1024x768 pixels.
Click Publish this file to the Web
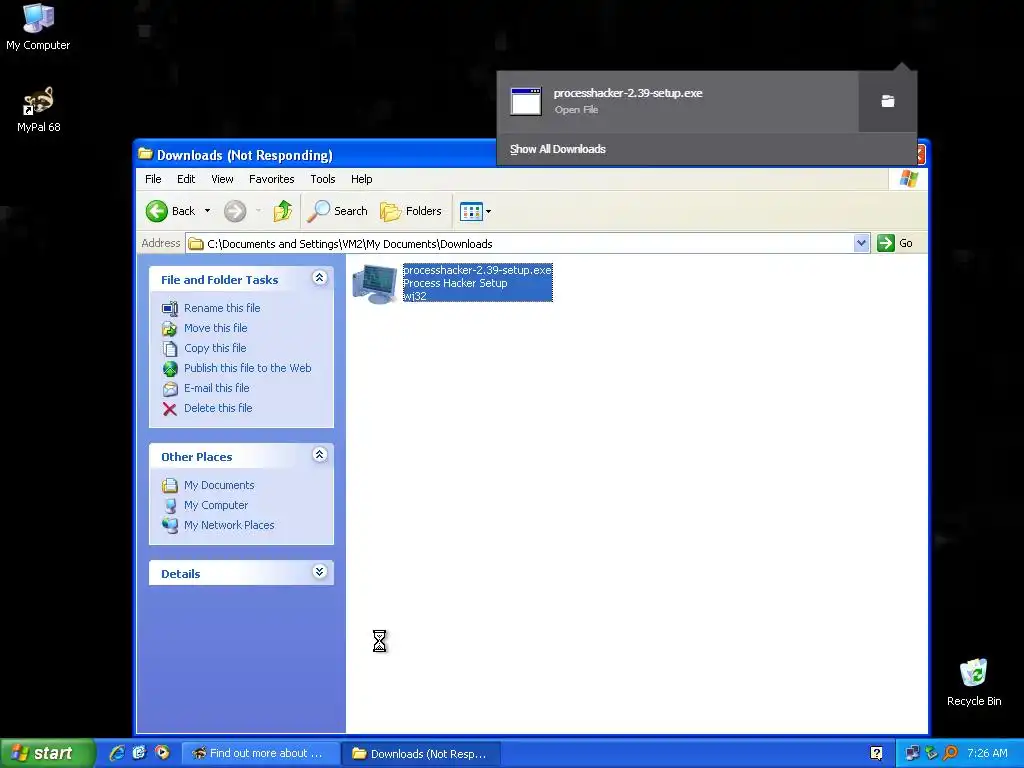(248, 368)
